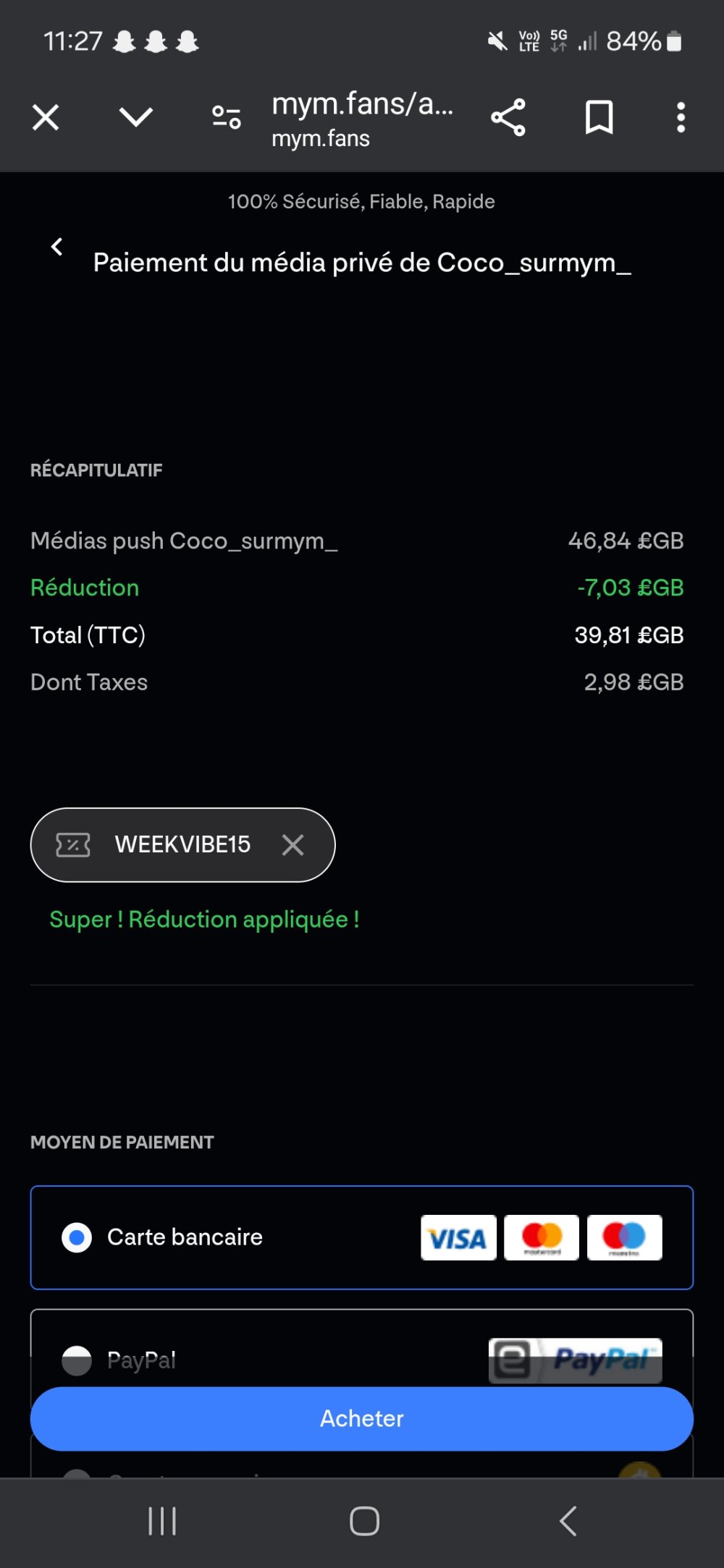The width and height of the screenshot is (724, 1568).
Task: Open the three-dot browser menu
Action: (681, 117)
